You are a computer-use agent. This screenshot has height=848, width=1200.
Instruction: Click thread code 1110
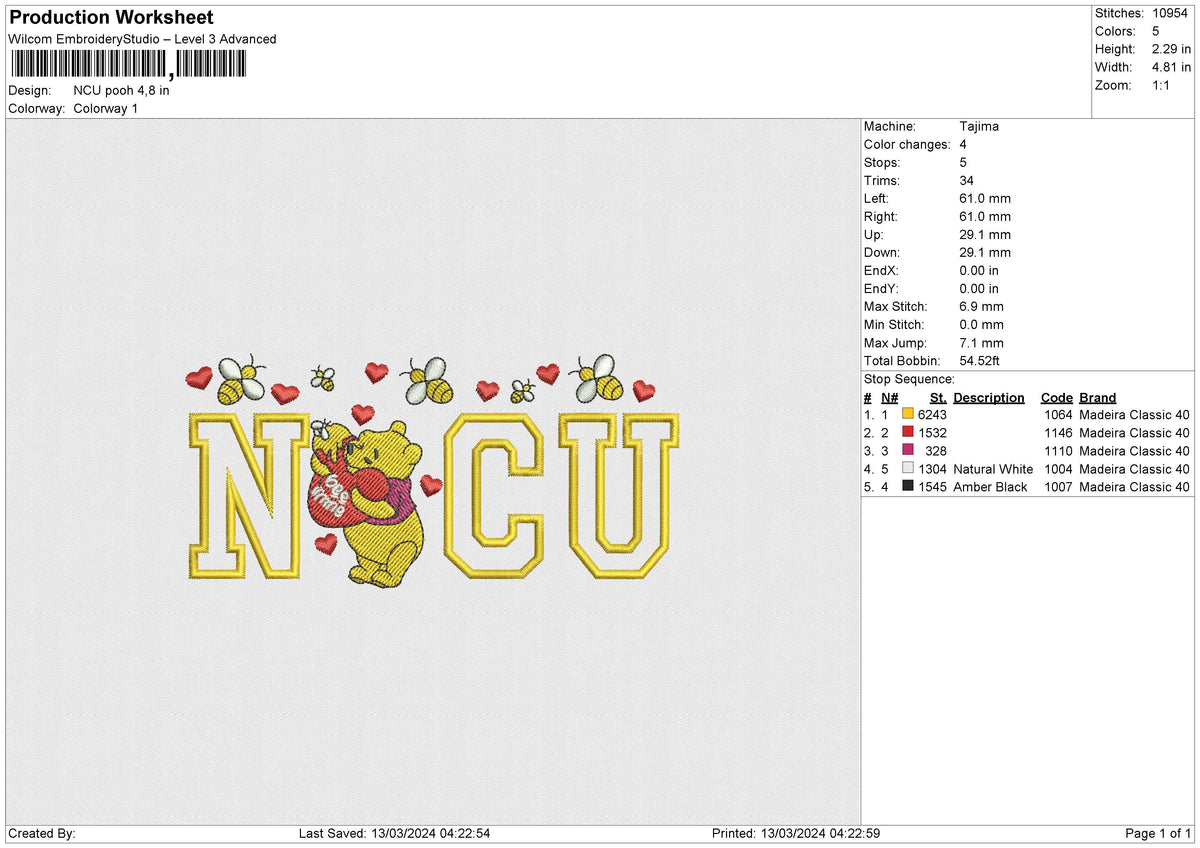pyautogui.click(x=1058, y=450)
